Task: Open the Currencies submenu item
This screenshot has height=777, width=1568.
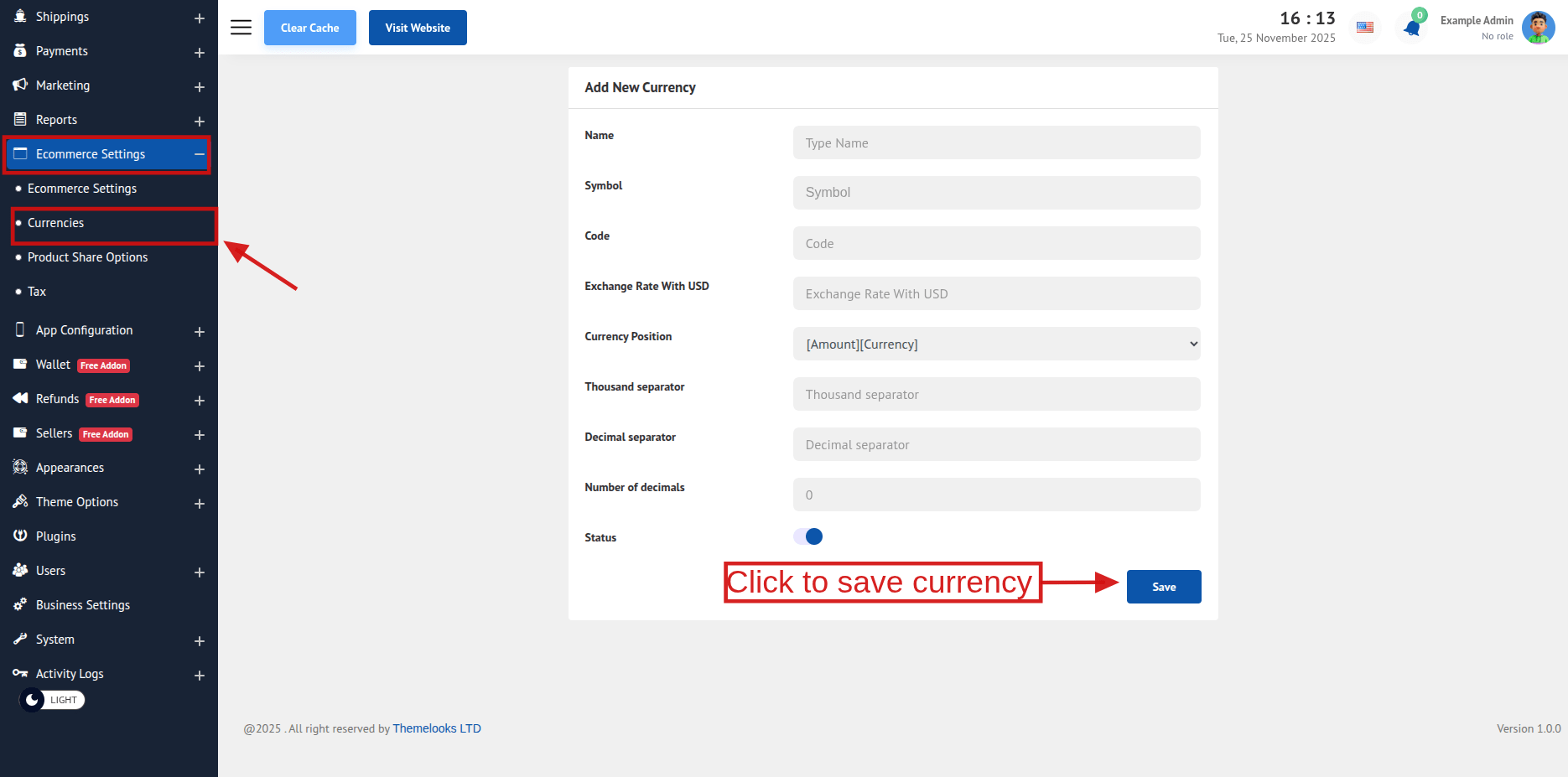Action: (x=56, y=223)
